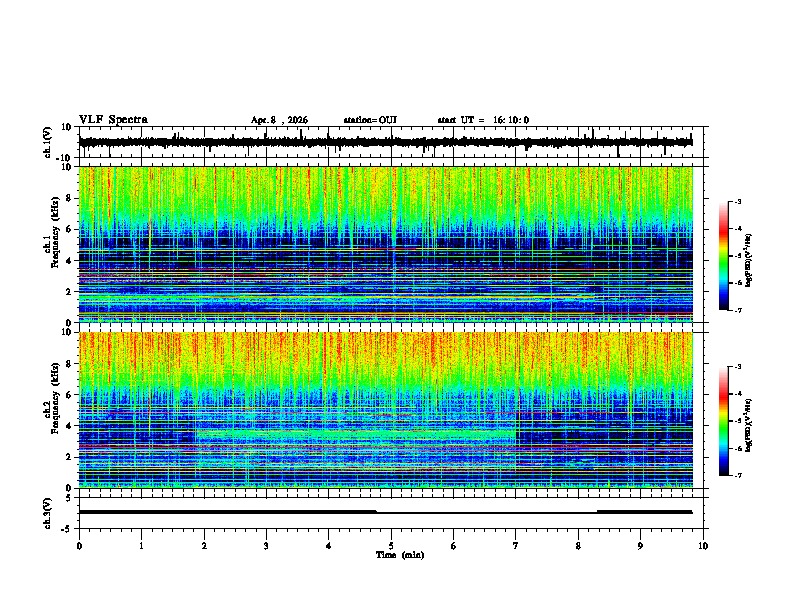Click time axis tick label "6"

coord(454,546)
